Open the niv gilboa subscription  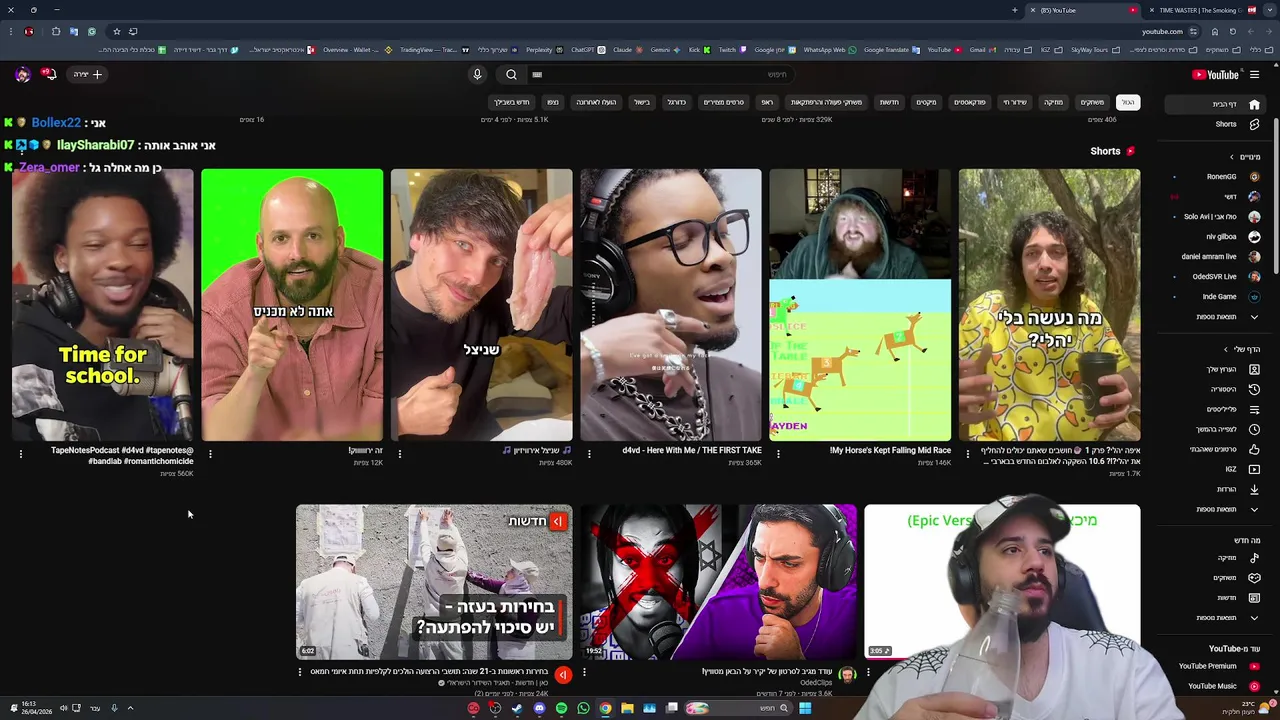(1217, 237)
